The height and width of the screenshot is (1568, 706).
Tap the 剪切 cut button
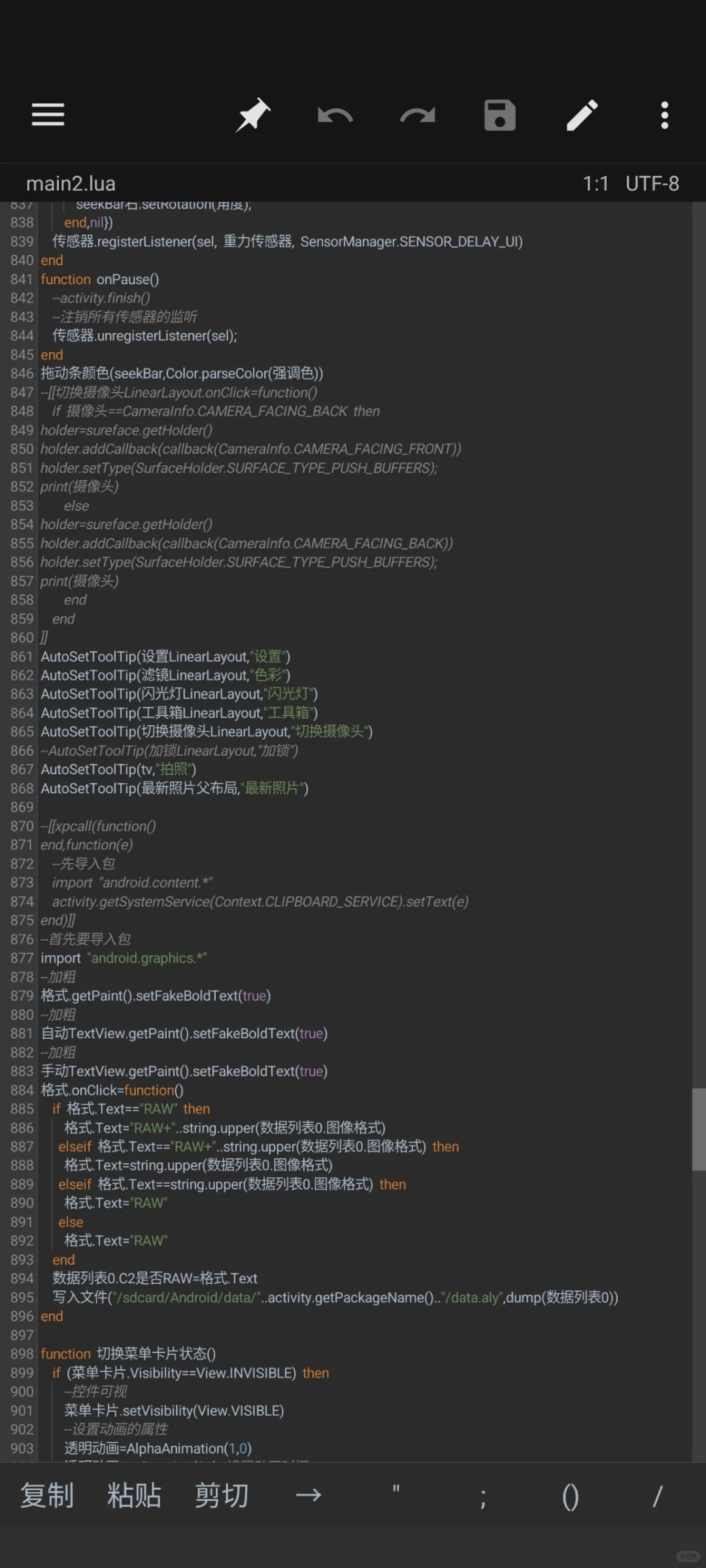tap(222, 1495)
